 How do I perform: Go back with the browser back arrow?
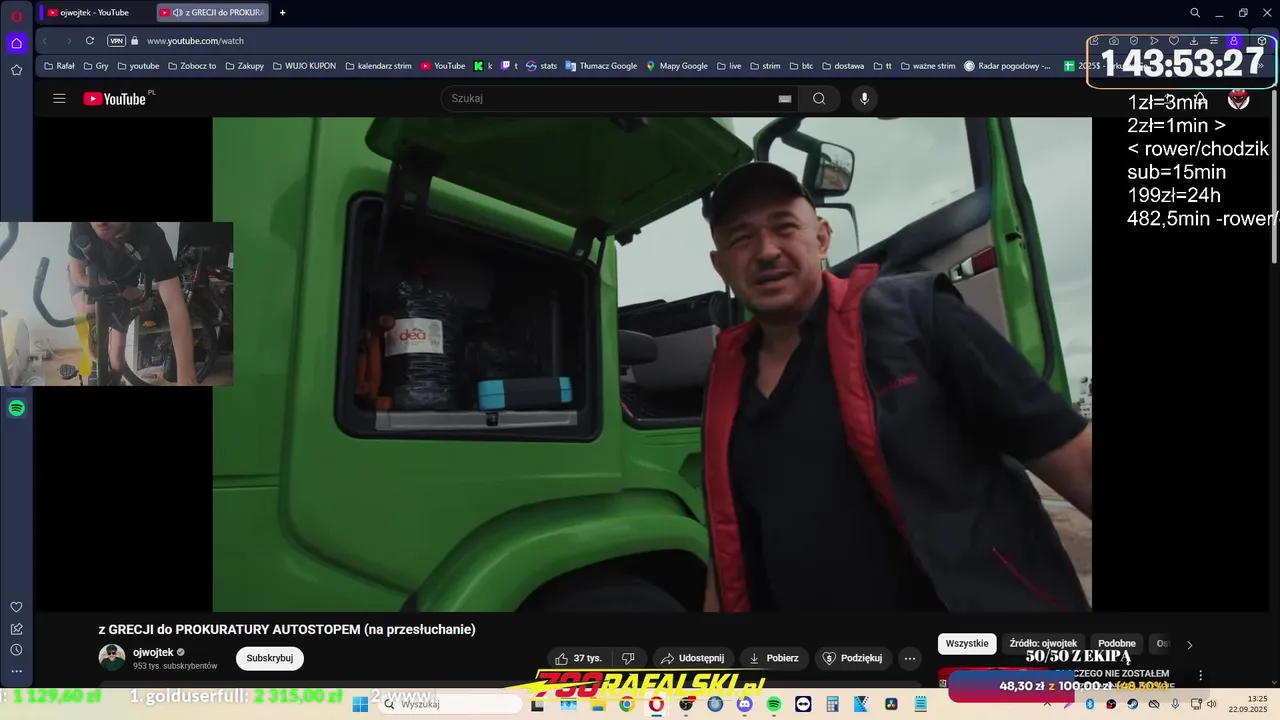point(45,41)
